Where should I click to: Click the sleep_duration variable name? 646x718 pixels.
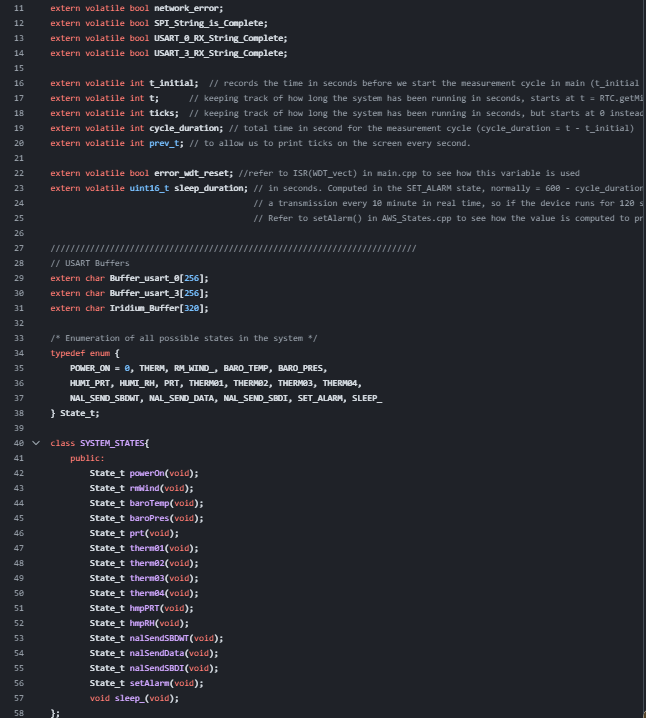point(208,188)
